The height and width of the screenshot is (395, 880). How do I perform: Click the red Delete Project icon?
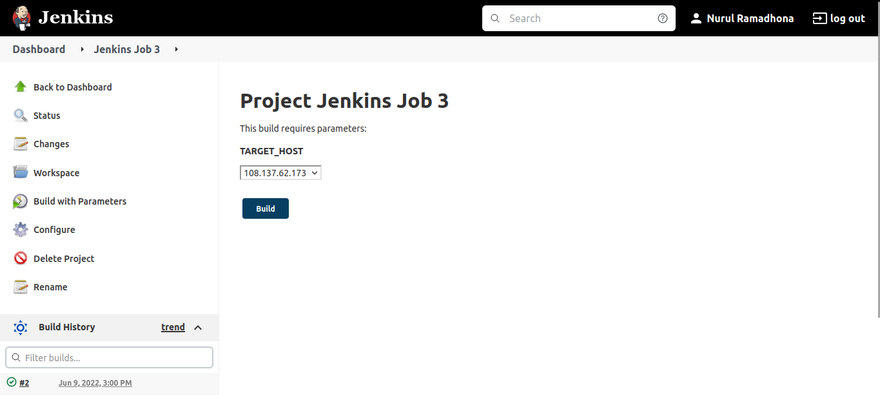(20, 258)
